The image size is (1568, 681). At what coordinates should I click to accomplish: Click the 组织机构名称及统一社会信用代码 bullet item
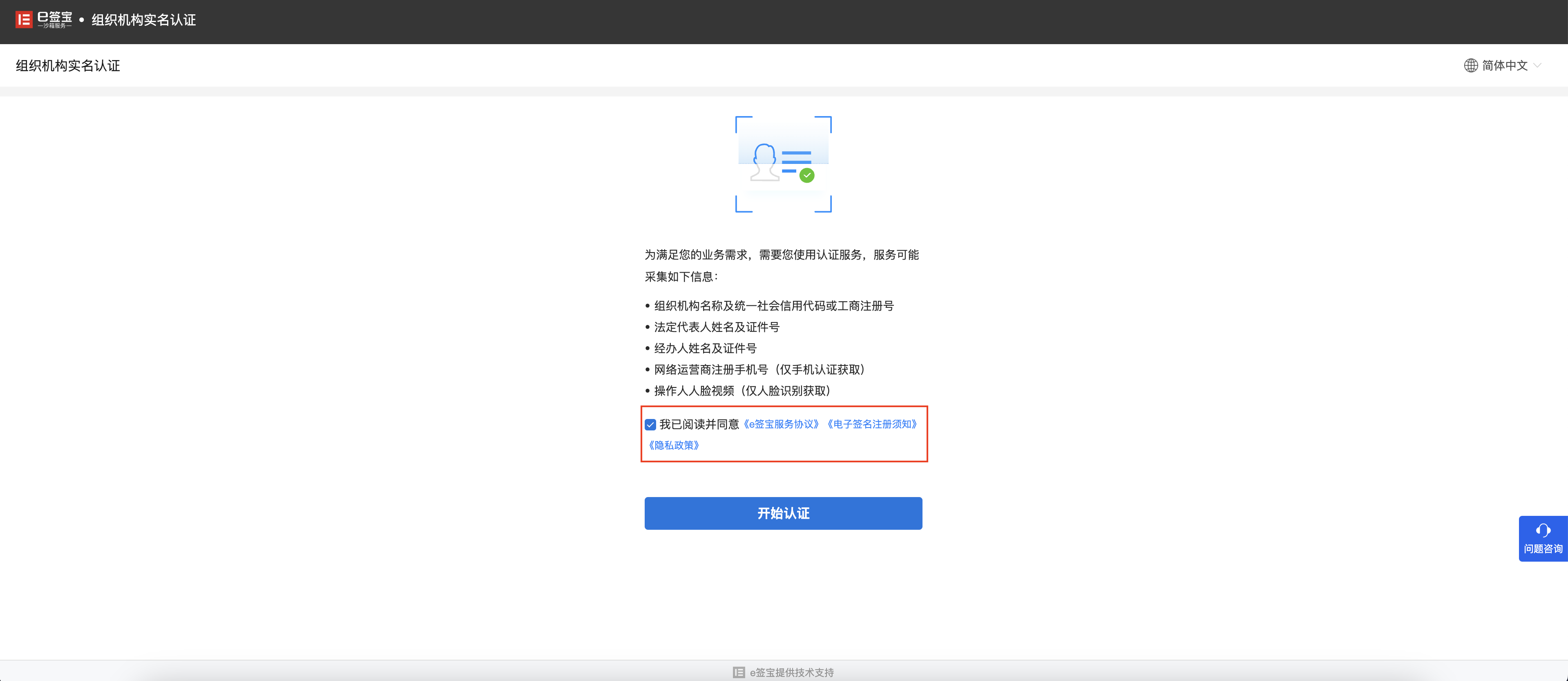769,306
